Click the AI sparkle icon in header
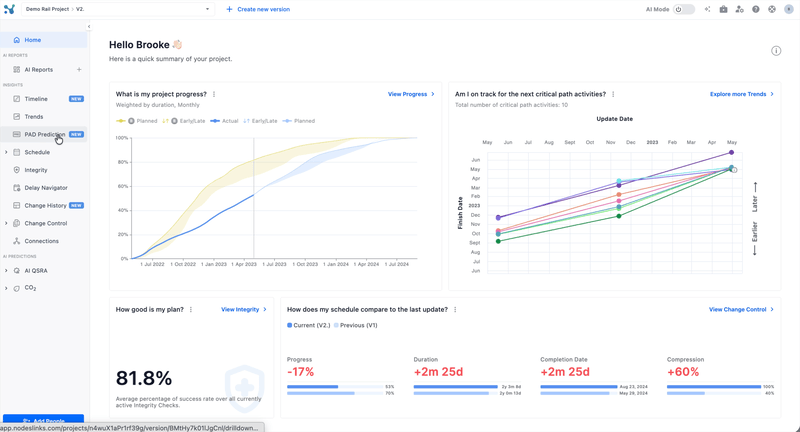This screenshot has height=432, width=800. pyautogui.click(x=707, y=10)
